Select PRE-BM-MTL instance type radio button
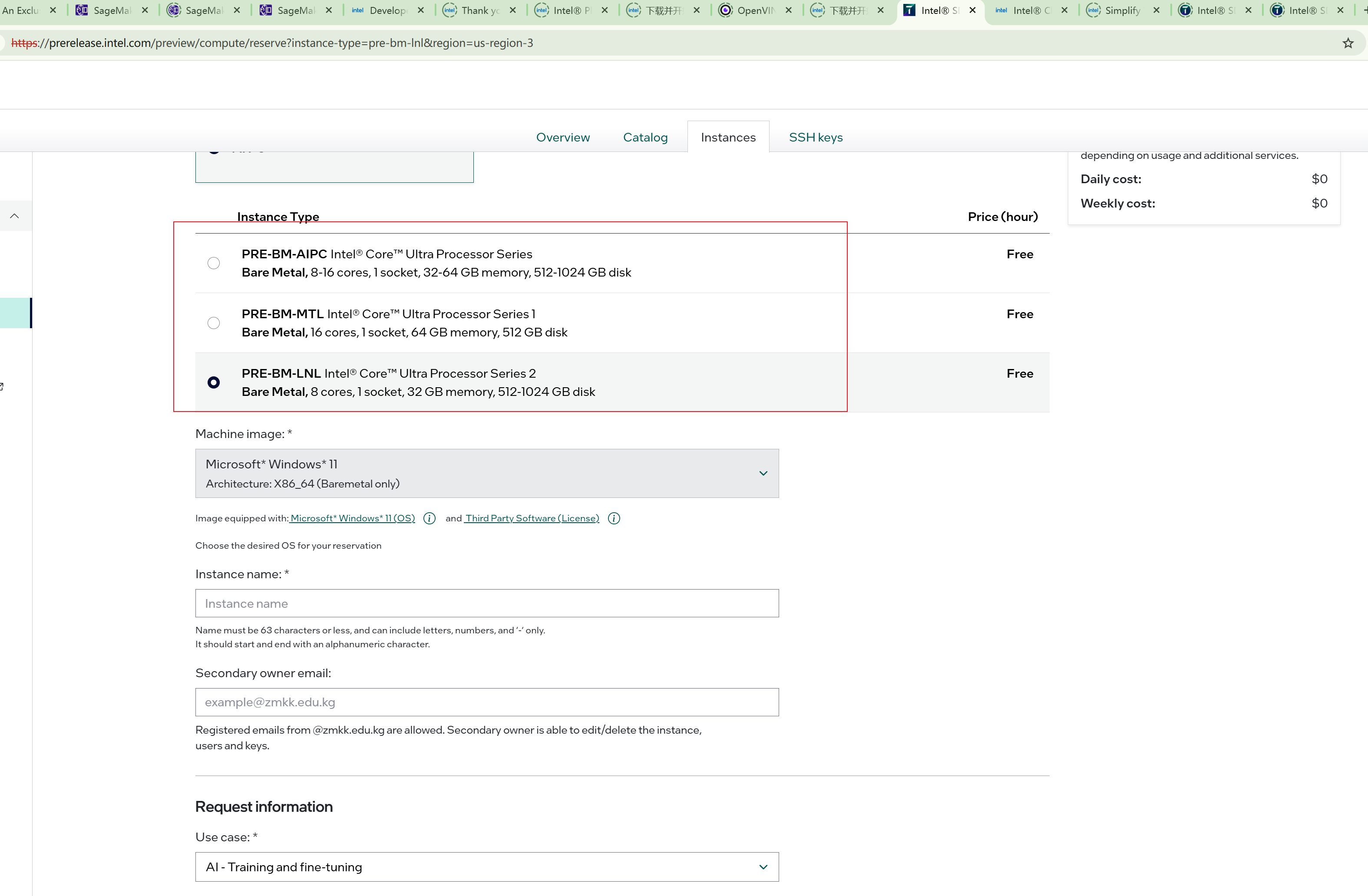Screen dimensions: 1368x896 pos(213,323)
